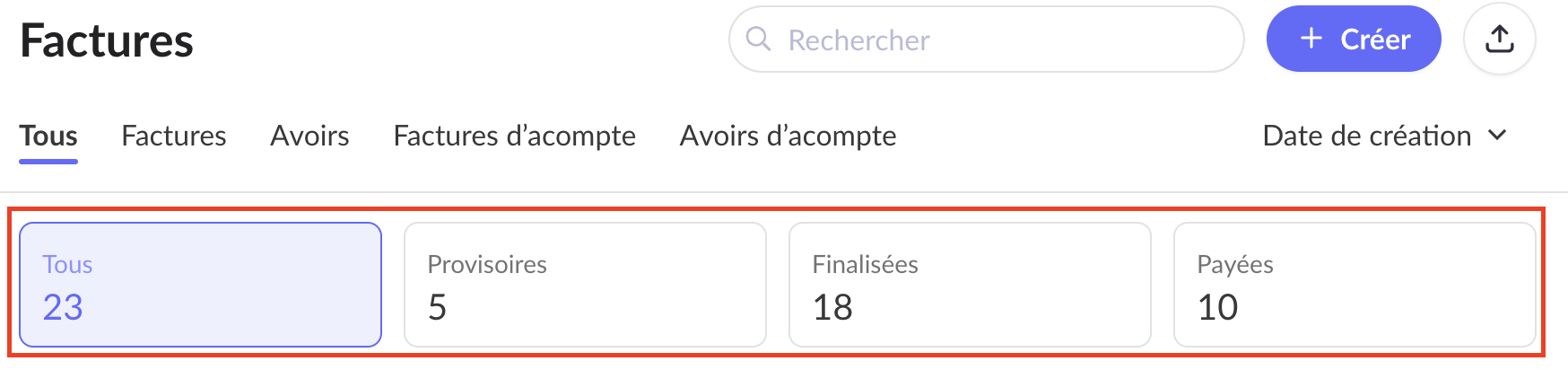Filter by Provisoires invoices card

coord(585,285)
